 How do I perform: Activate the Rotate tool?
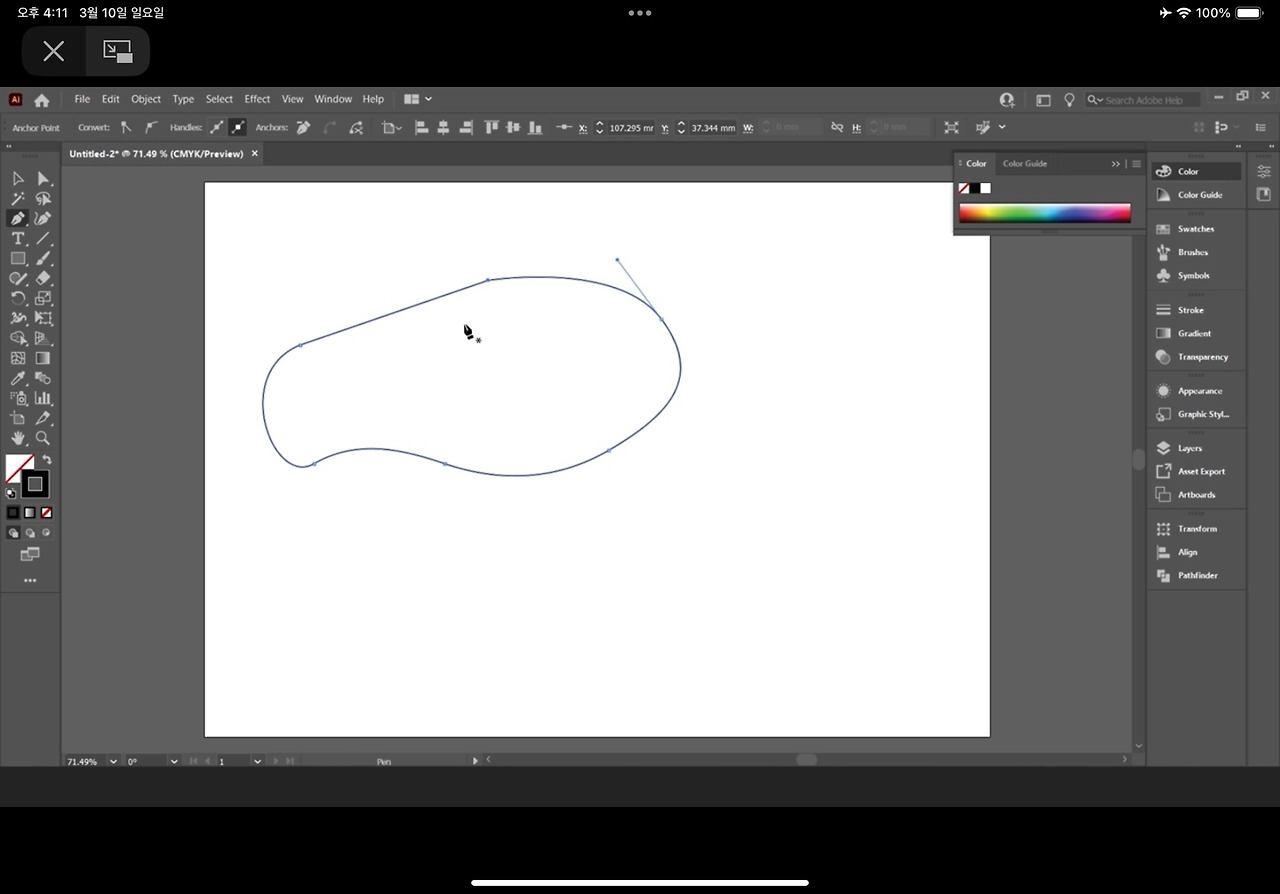[x=18, y=298]
